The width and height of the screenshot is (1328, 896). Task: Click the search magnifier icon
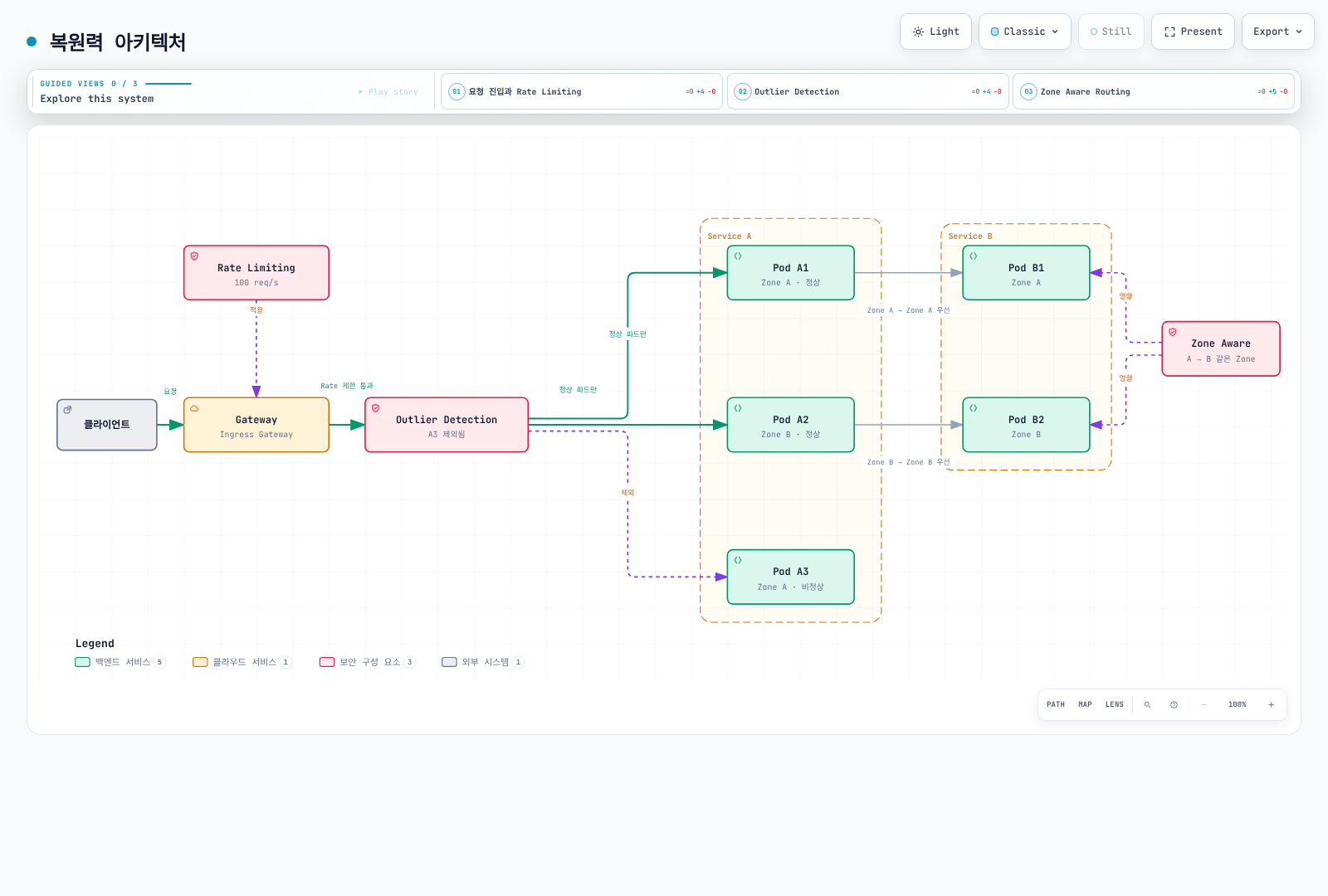click(x=1147, y=704)
